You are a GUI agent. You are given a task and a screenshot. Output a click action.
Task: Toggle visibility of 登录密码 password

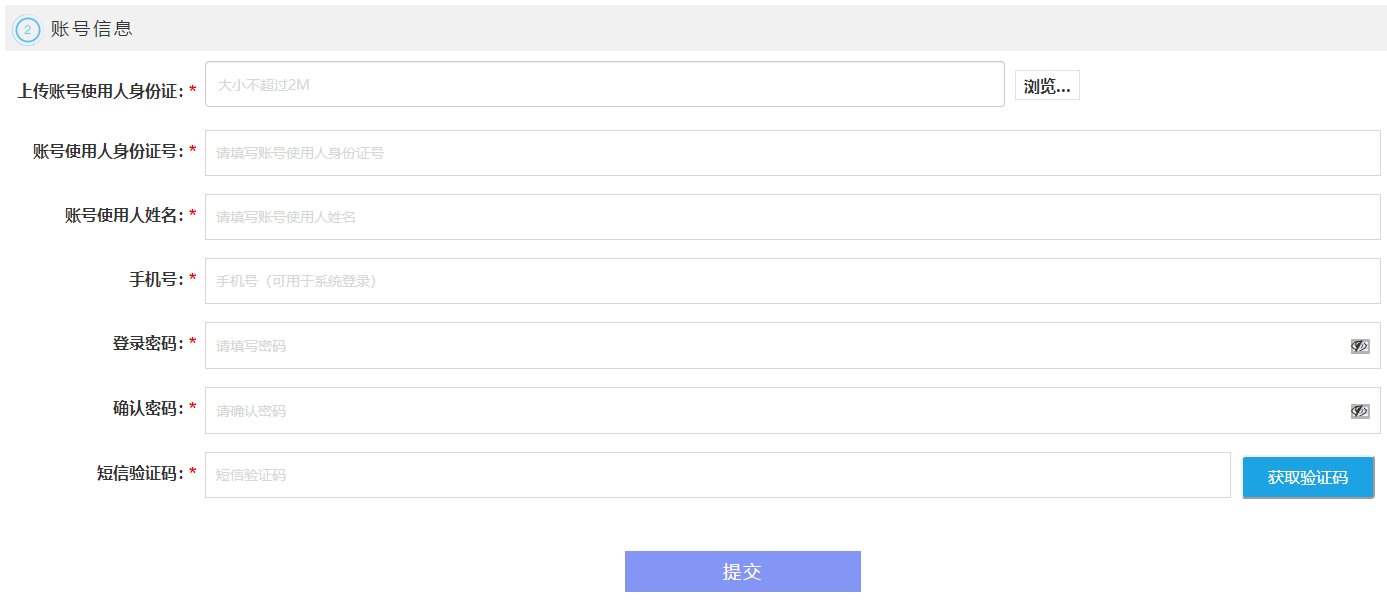(1359, 346)
